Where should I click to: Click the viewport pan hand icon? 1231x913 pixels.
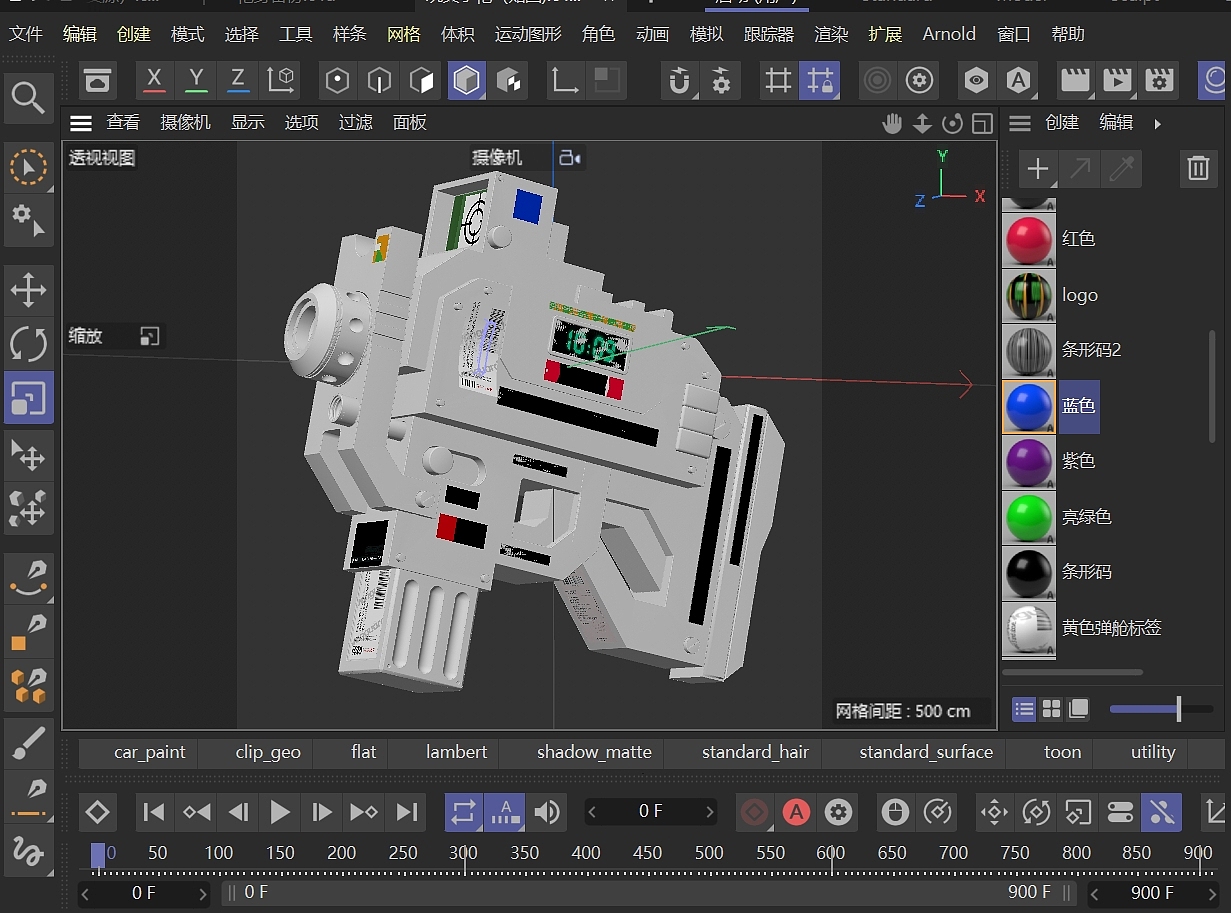[x=892, y=123]
